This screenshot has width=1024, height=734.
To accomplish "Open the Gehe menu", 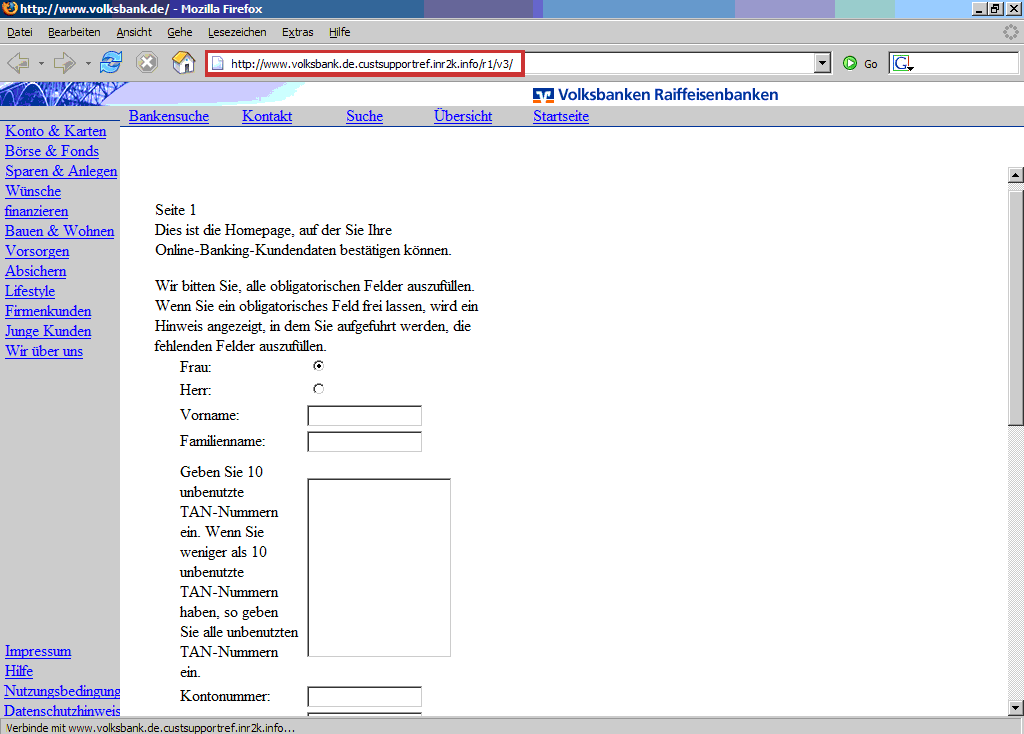I will pyautogui.click(x=180, y=32).
